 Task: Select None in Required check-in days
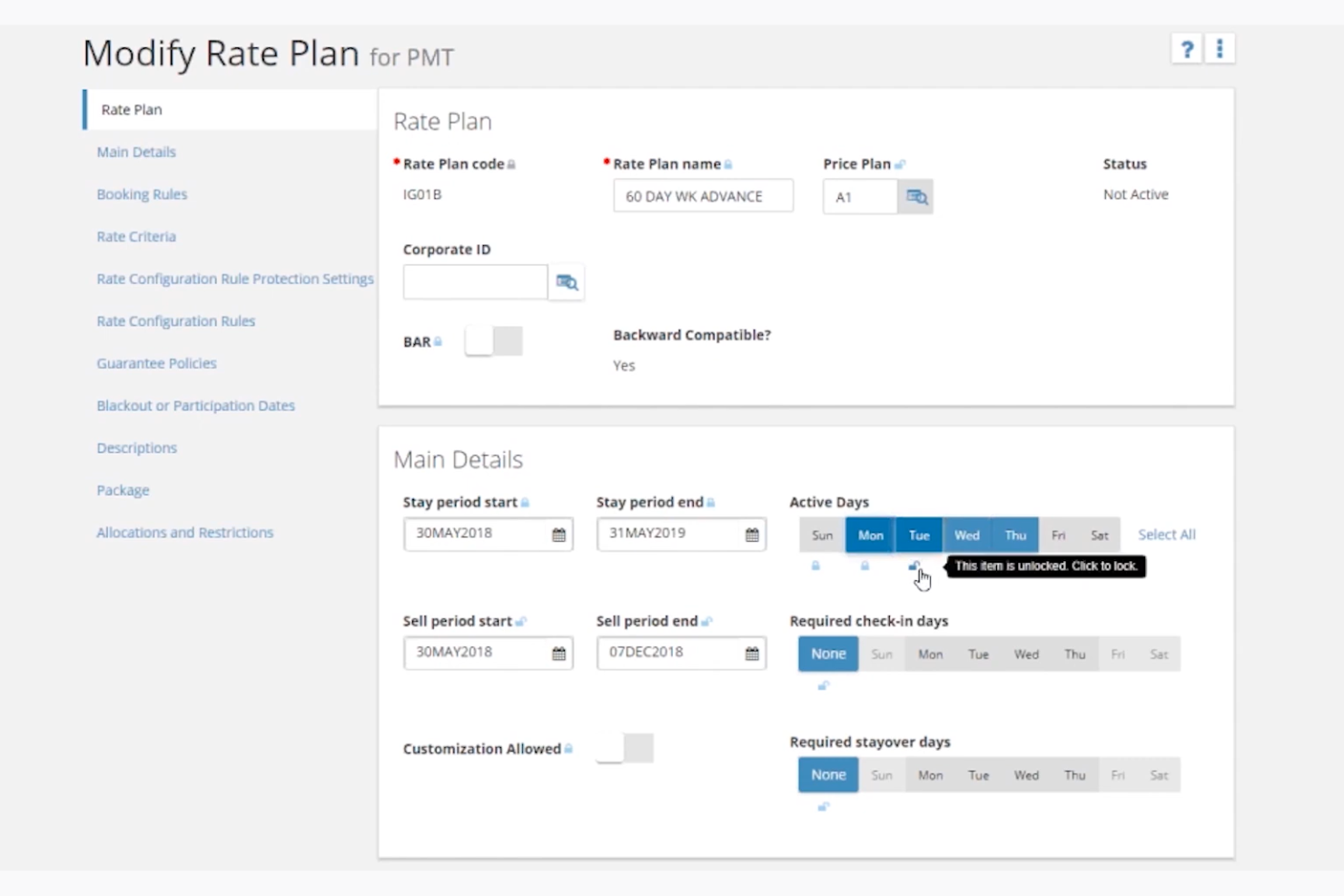[828, 654]
